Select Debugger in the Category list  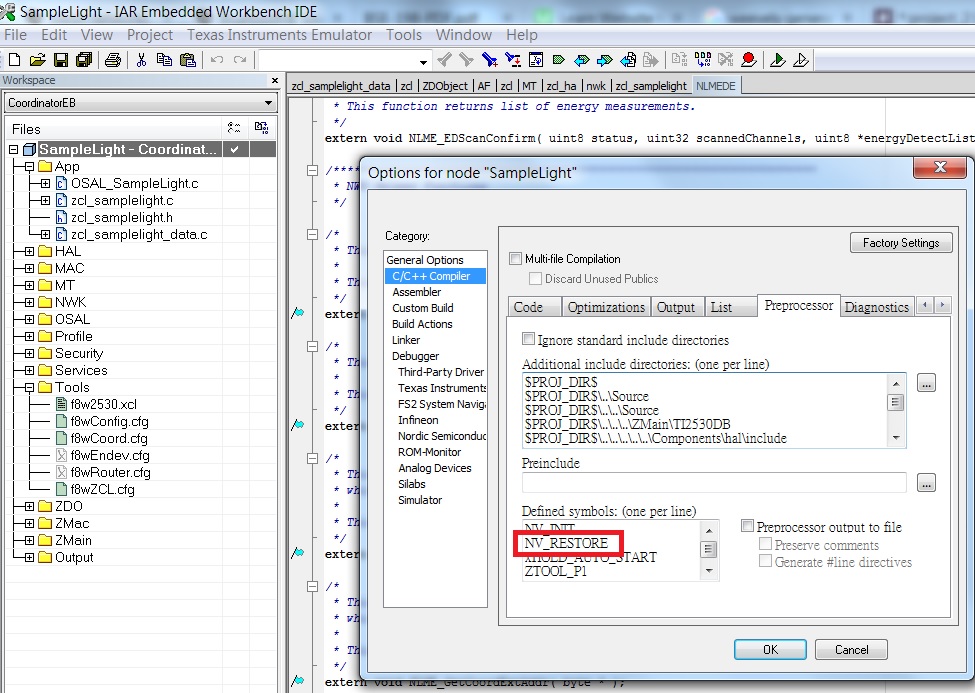(415, 356)
